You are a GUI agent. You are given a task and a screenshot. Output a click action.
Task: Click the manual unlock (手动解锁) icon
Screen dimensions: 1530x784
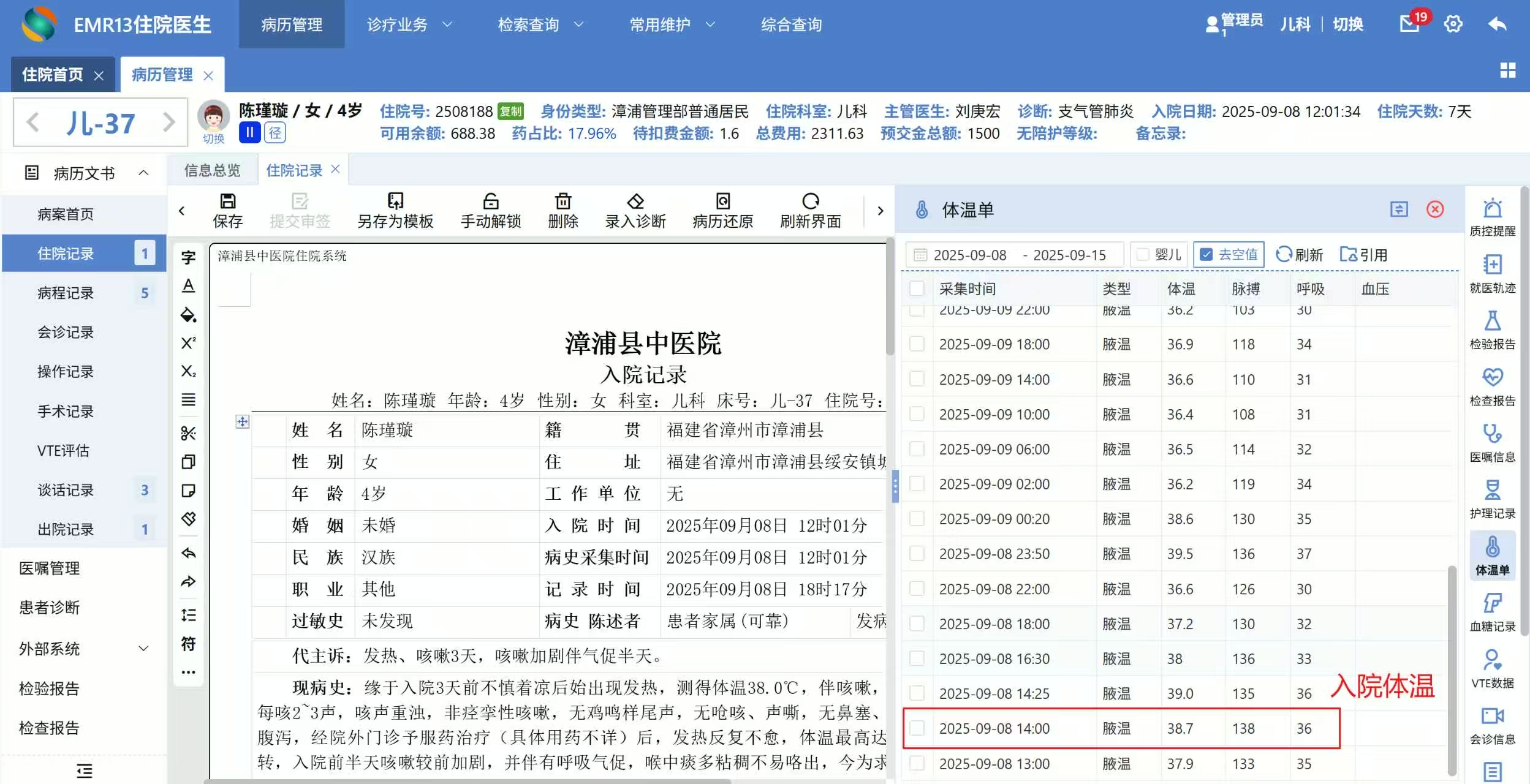pos(490,202)
